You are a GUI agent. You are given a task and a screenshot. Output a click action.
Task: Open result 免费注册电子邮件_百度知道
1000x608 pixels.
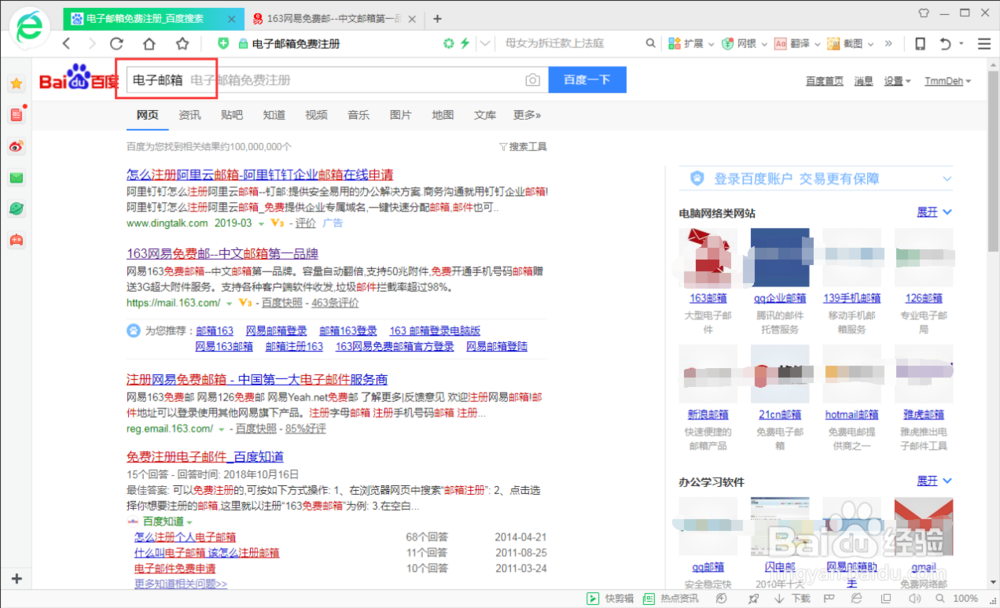point(205,457)
